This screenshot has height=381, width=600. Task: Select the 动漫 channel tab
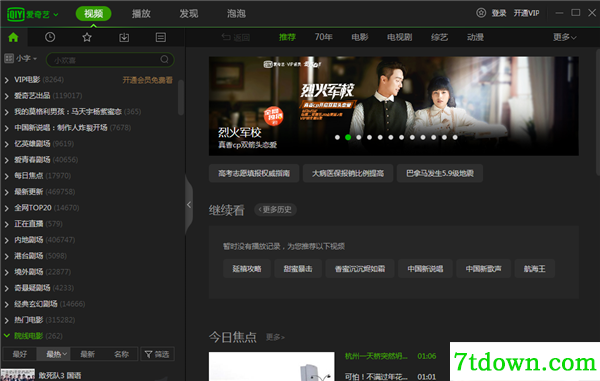(475, 37)
